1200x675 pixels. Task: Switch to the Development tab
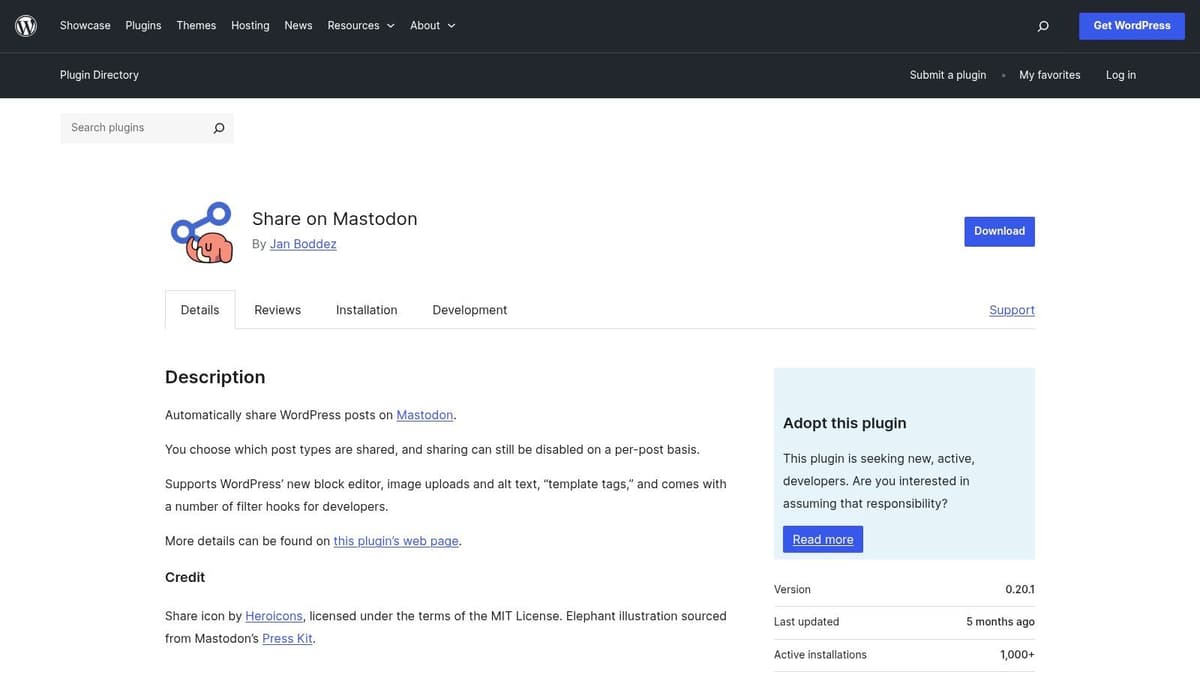(x=469, y=310)
